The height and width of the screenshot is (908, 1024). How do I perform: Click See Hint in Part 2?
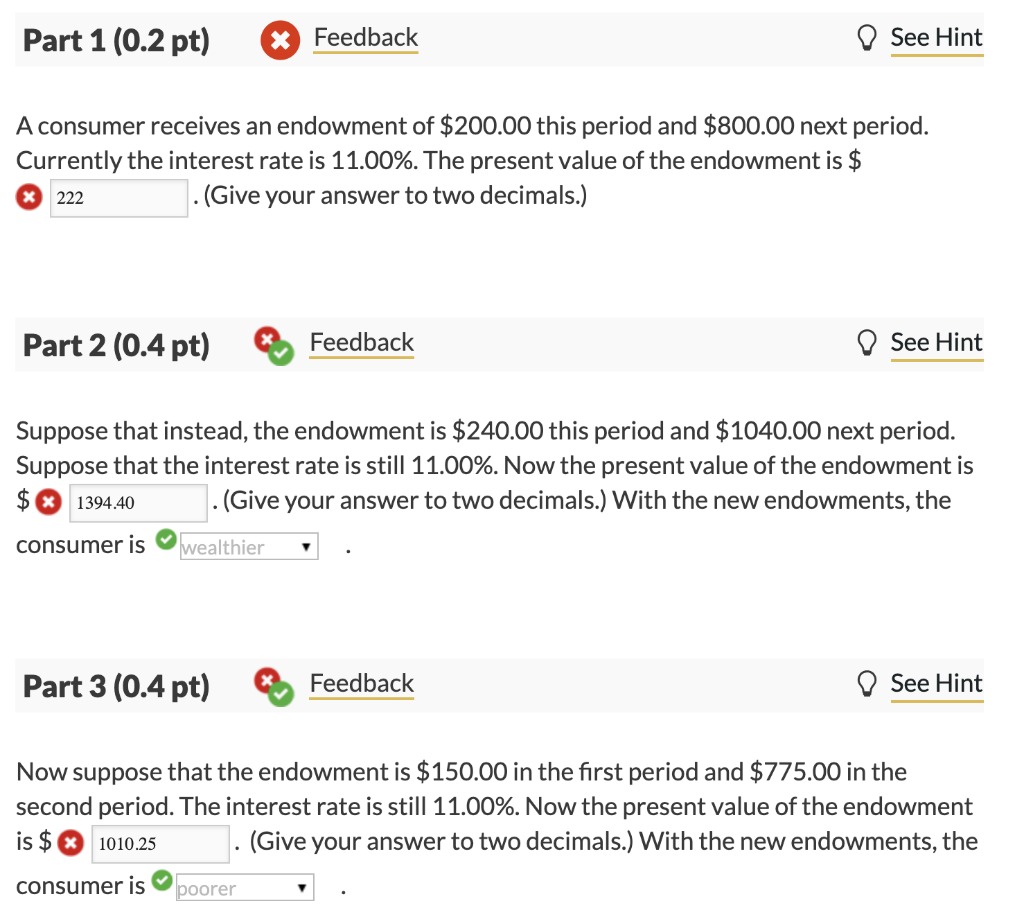[x=936, y=341]
